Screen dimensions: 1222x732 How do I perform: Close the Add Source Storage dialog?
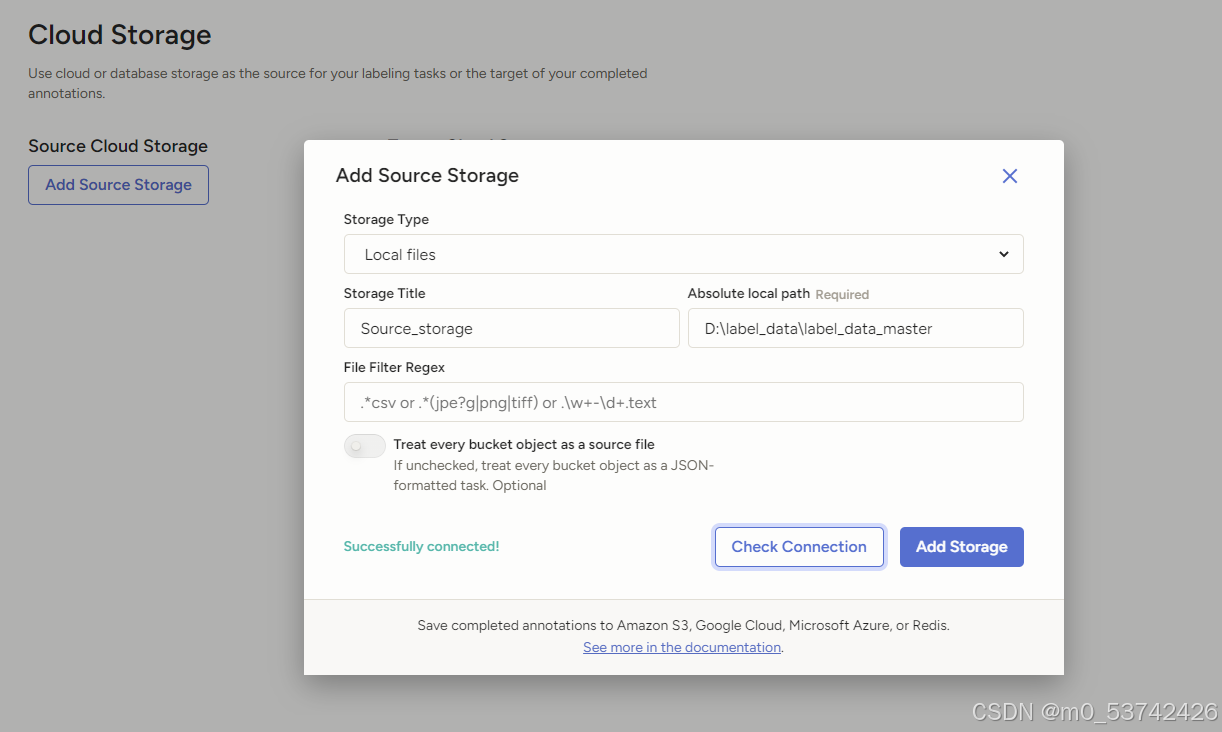1009,176
